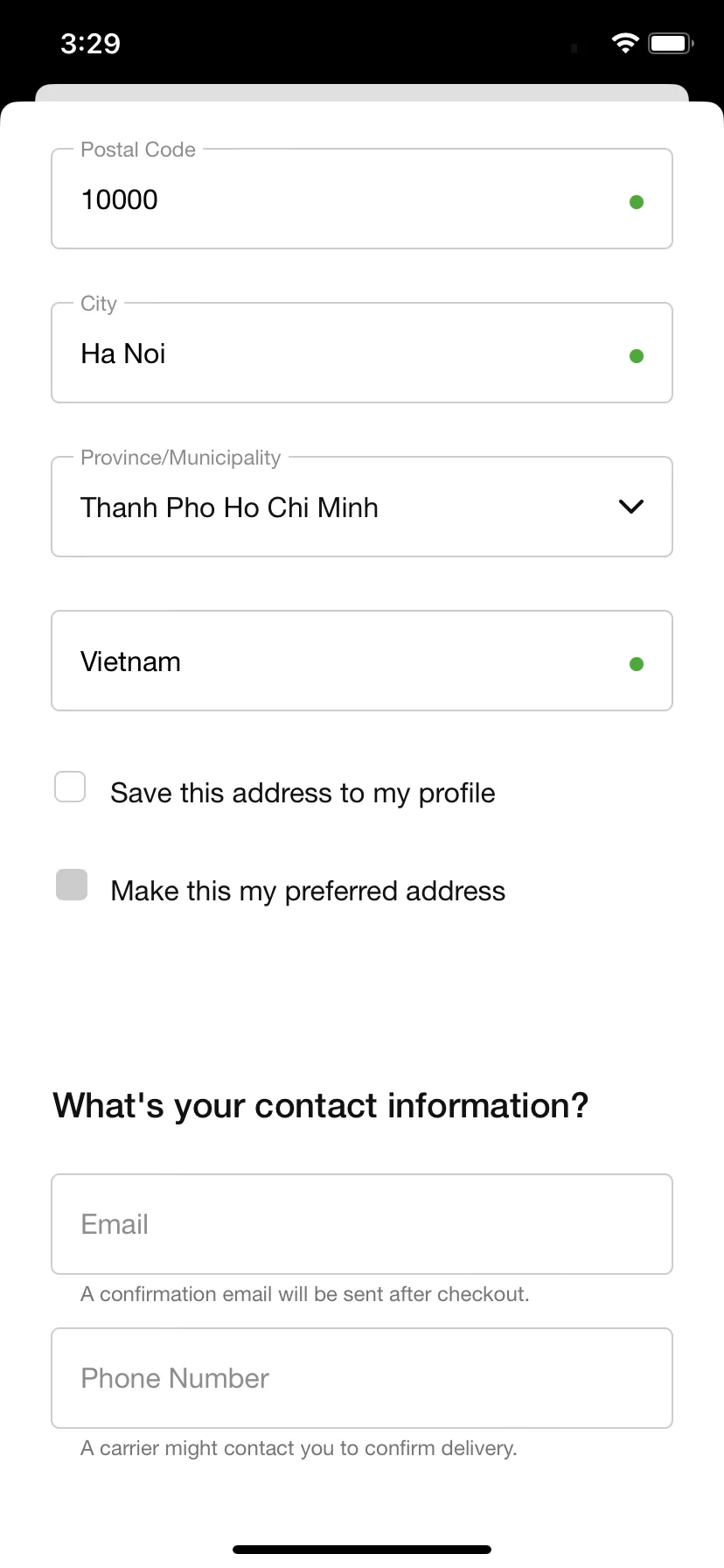This screenshot has width=724, height=1568.
Task: Click the Save this address to my profile label
Action: coord(303,793)
